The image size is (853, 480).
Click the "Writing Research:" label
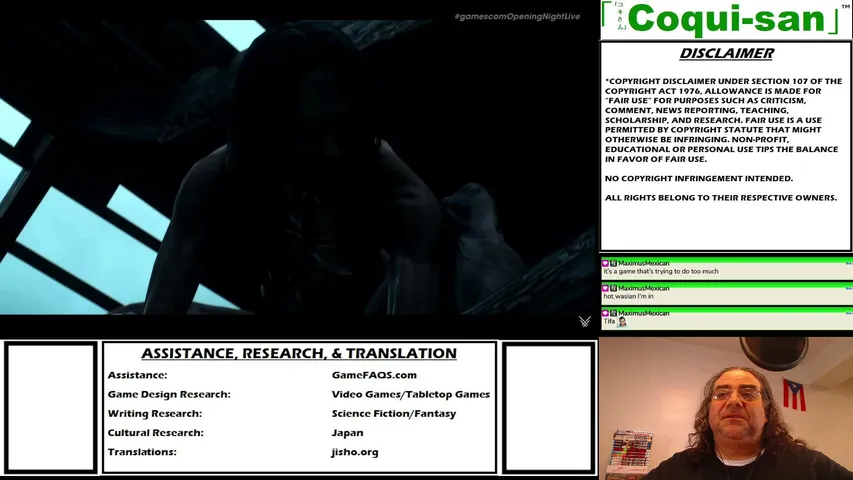coord(155,414)
